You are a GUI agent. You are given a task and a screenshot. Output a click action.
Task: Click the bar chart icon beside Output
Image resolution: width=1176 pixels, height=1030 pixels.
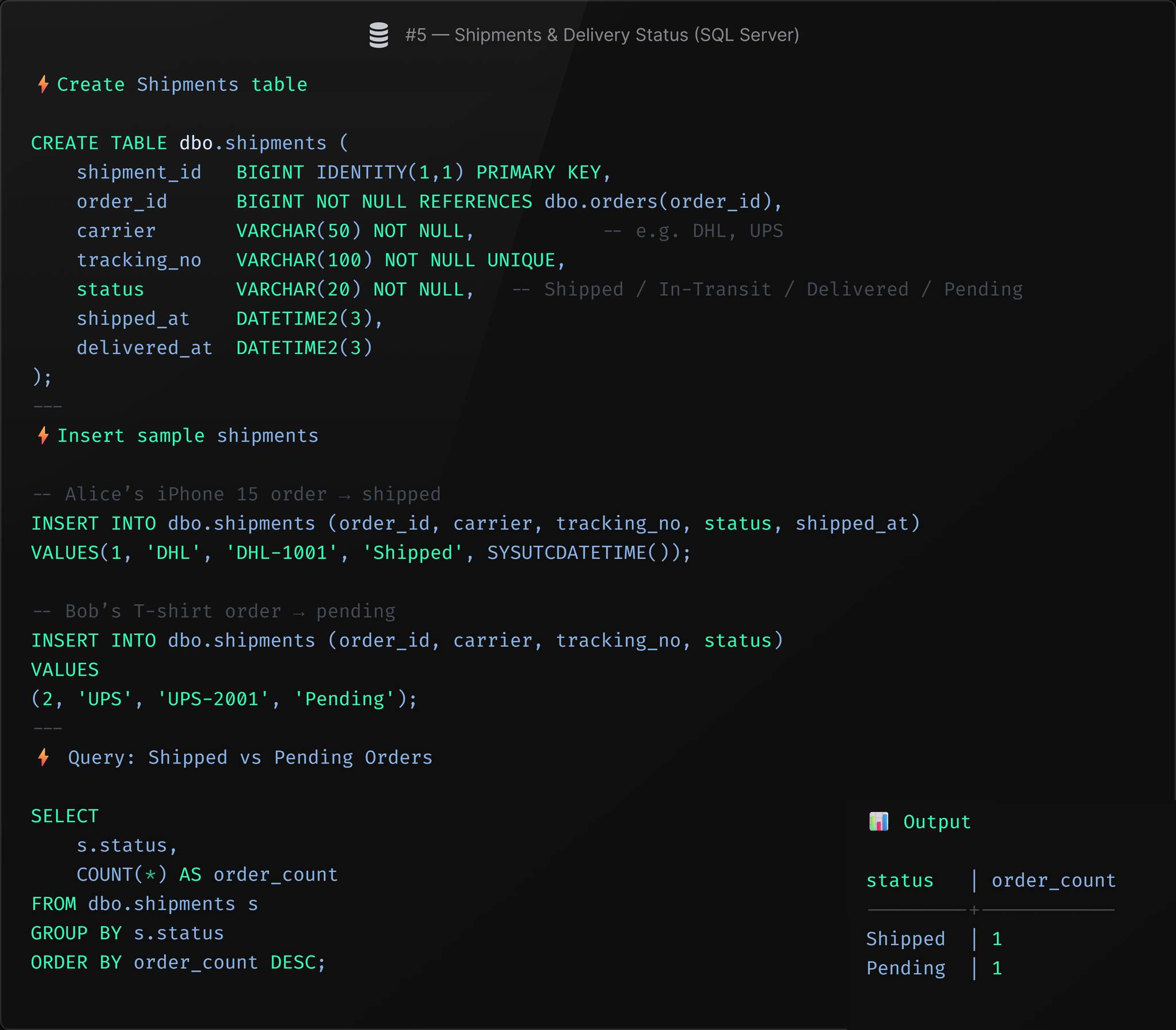click(x=879, y=821)
